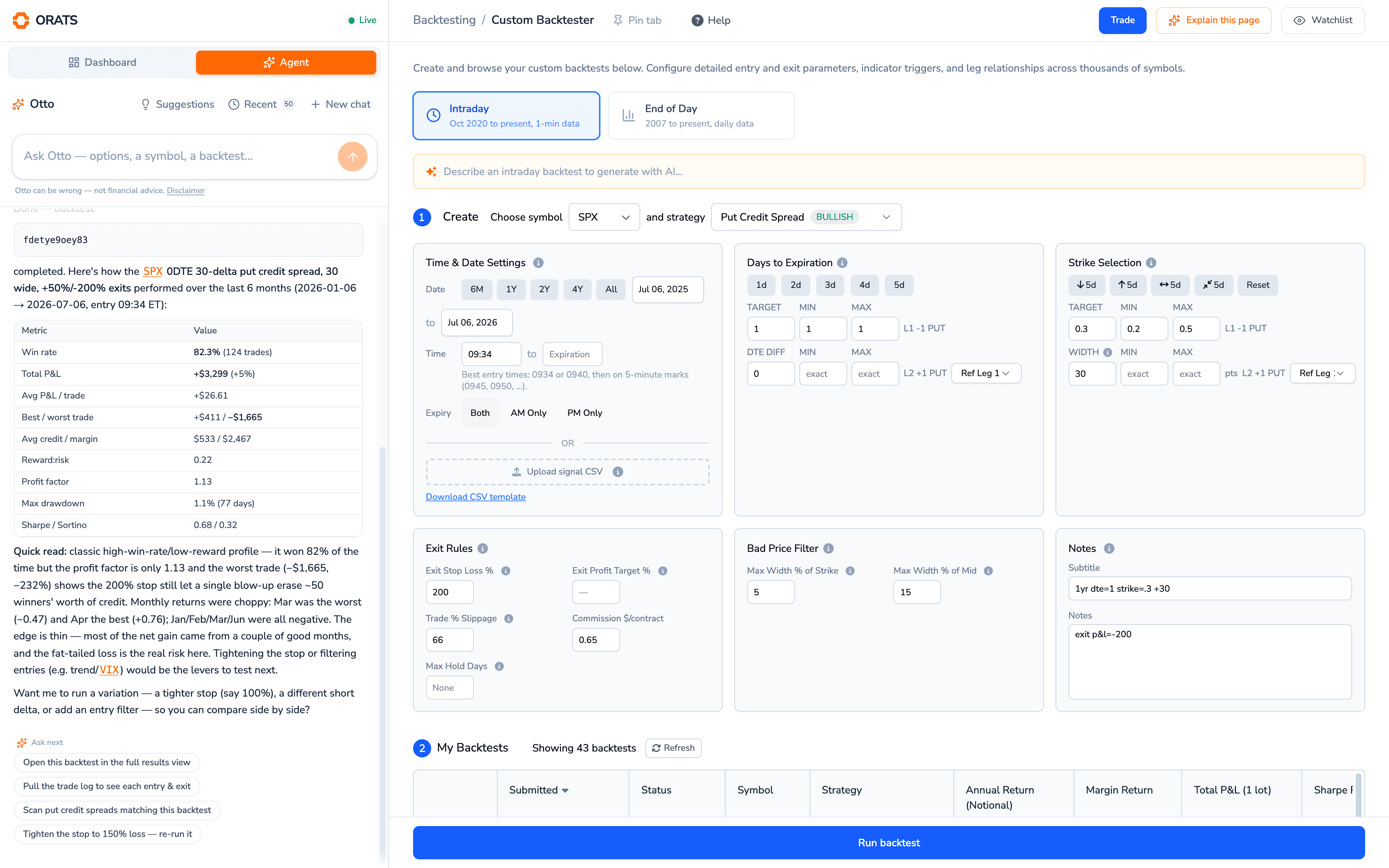Click the Describe an intraday backtest AI field
The height and width of the screenshot is (868, 1389).
click(888, 171)
